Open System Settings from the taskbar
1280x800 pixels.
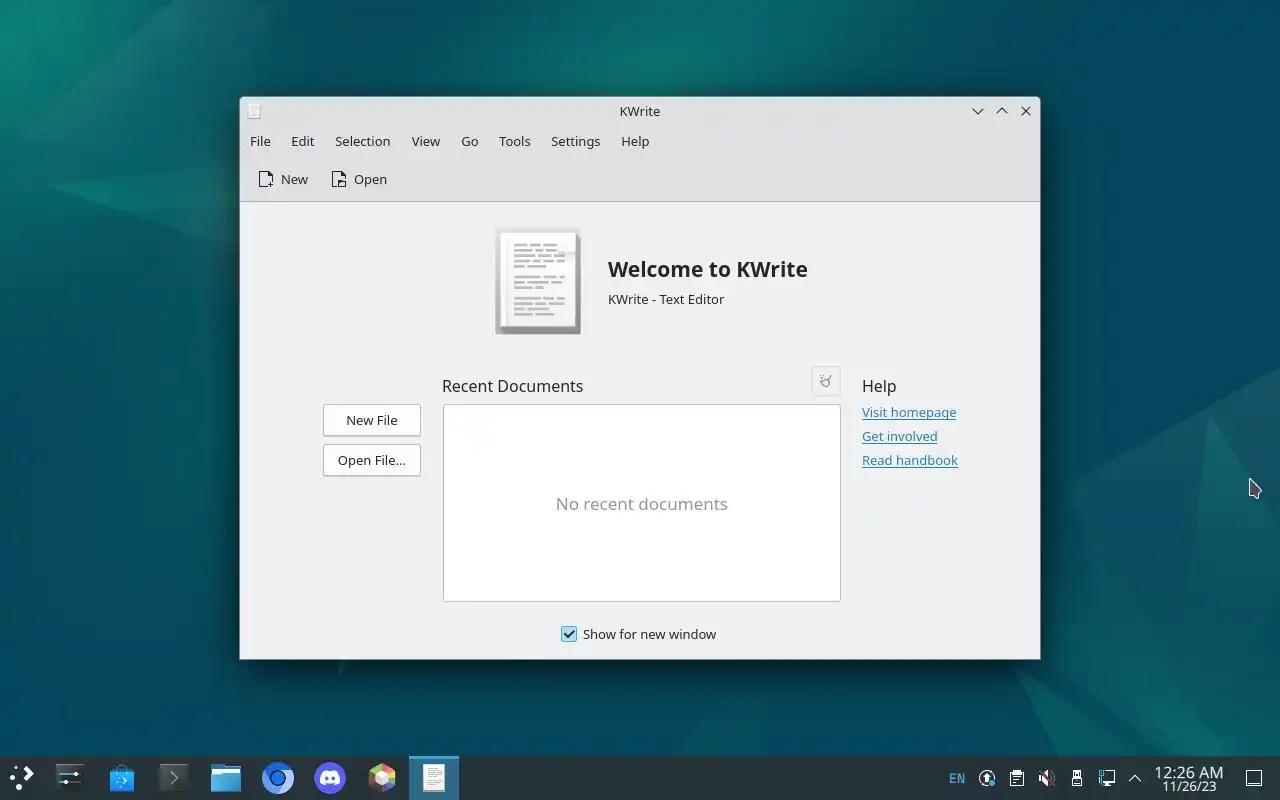pos(70,778)
